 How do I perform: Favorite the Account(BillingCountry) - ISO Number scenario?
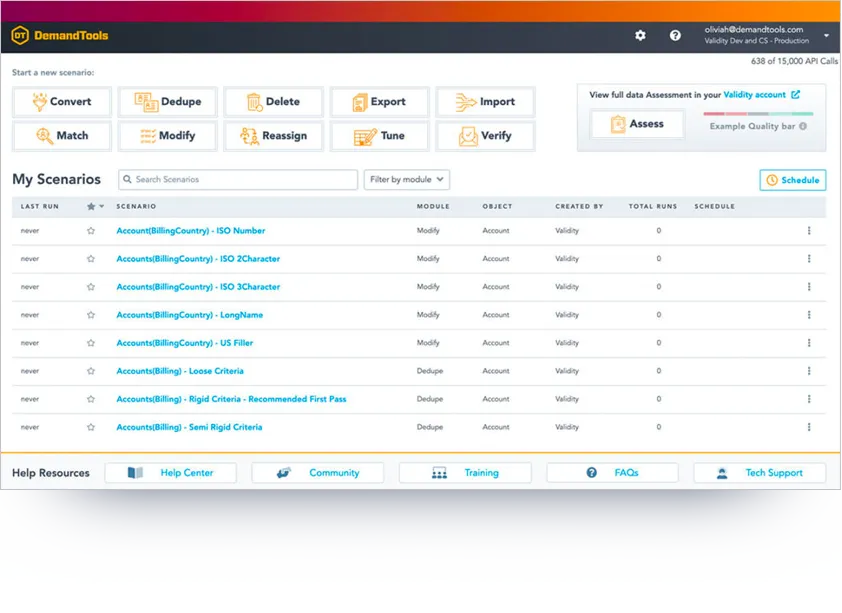click(91, 231)
